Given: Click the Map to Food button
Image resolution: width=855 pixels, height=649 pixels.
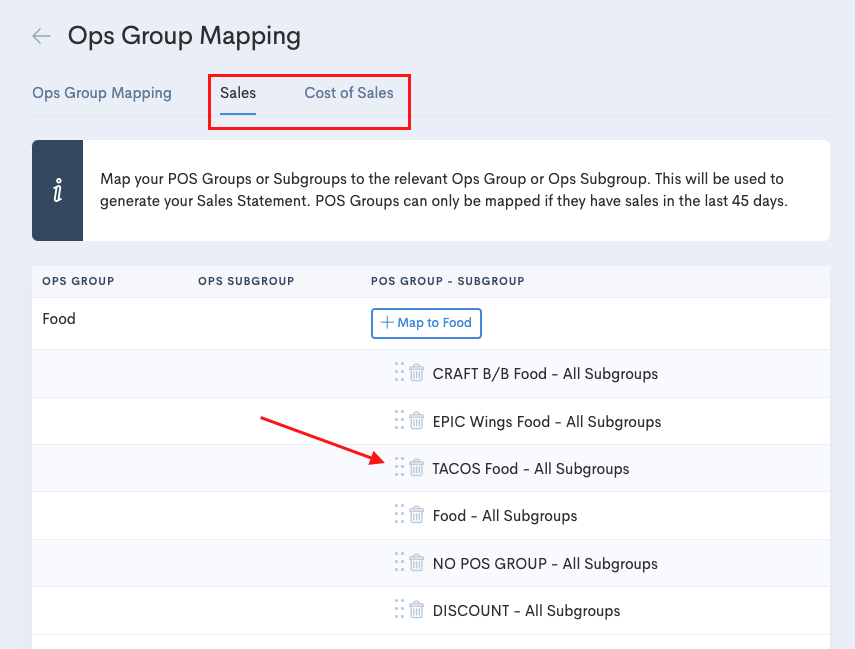Looking at the screenshot, I should [x=427, y=323].
